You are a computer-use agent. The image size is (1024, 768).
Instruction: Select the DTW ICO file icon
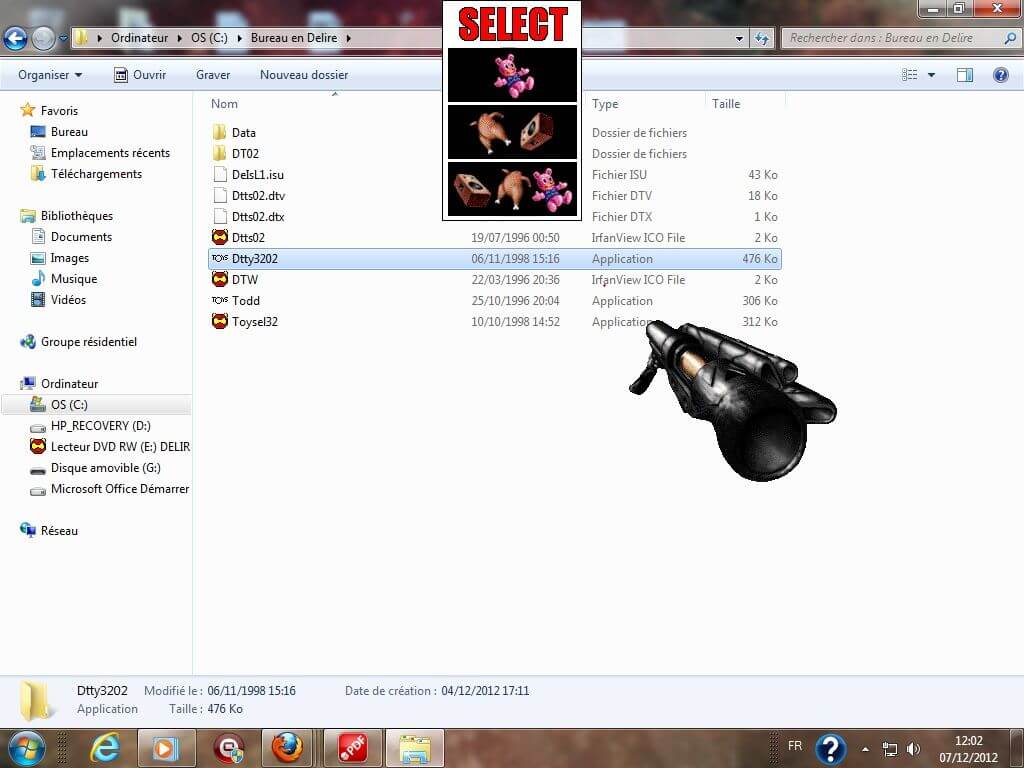point(220,279)
